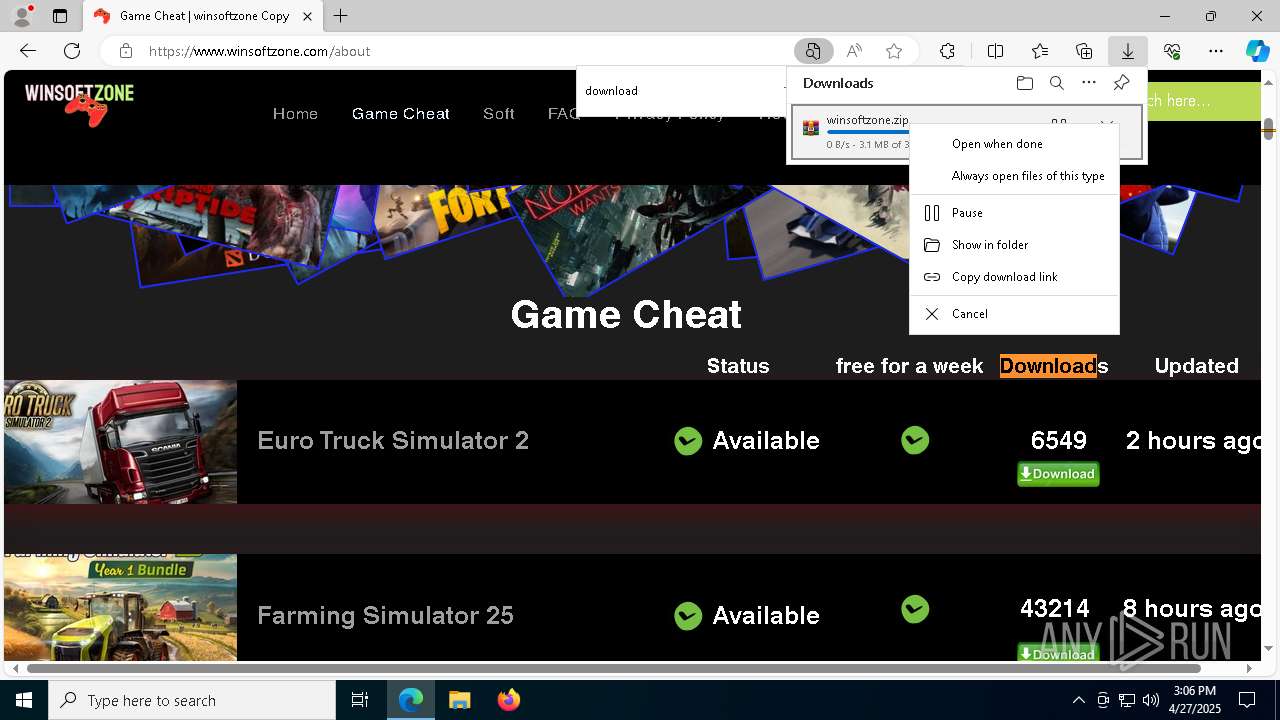Open Copilot sidebar icon
This screenshot has width=1280, height=720.
click(x=1257, y=51)
